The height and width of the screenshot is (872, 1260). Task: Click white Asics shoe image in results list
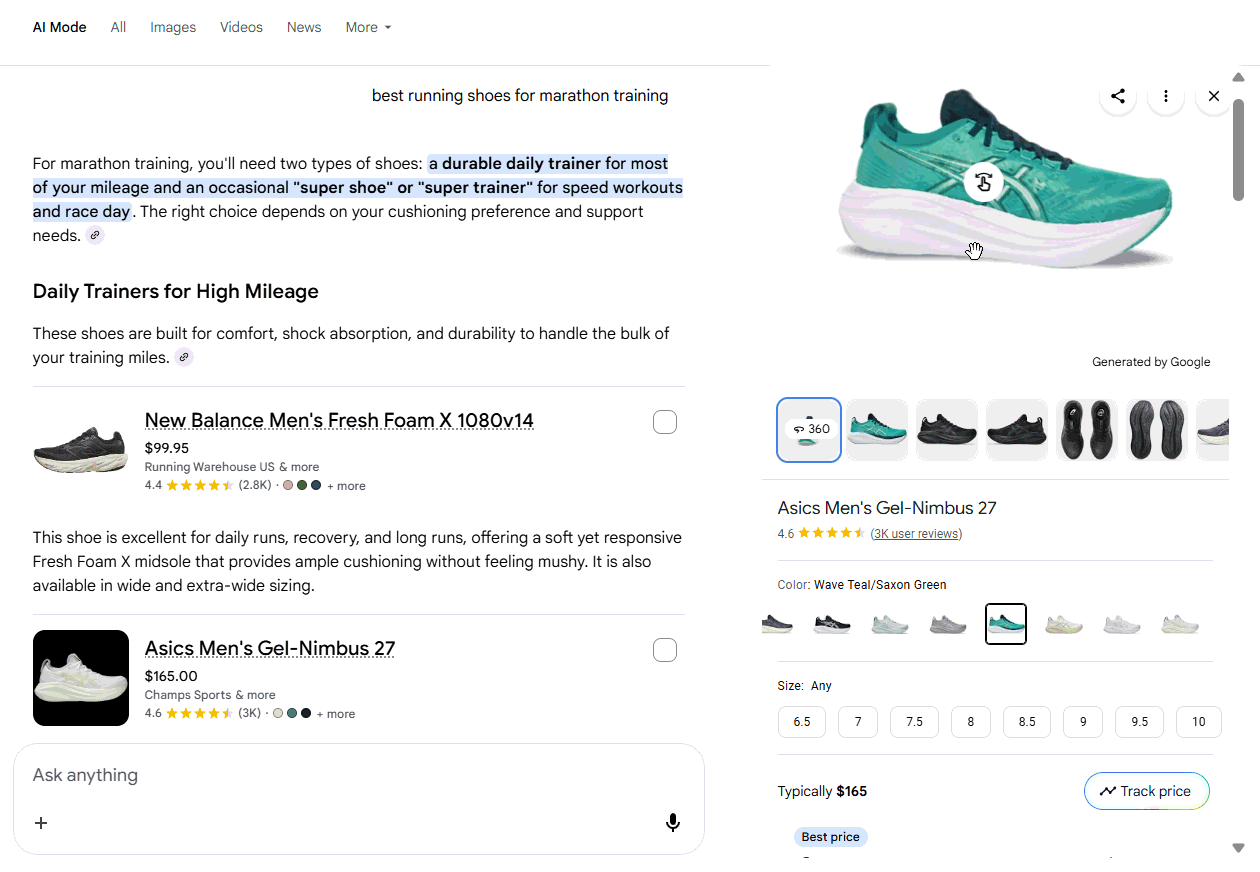click(81, 678)
